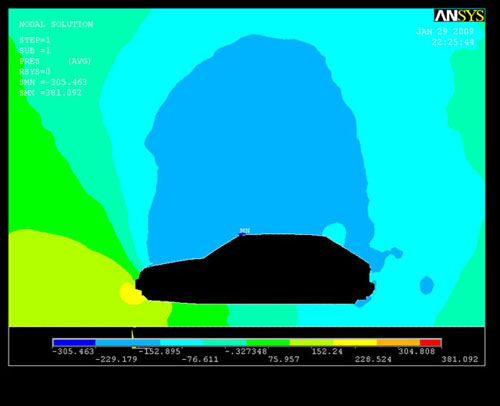Select the dark blue legend color band

(x=74, y=343)
